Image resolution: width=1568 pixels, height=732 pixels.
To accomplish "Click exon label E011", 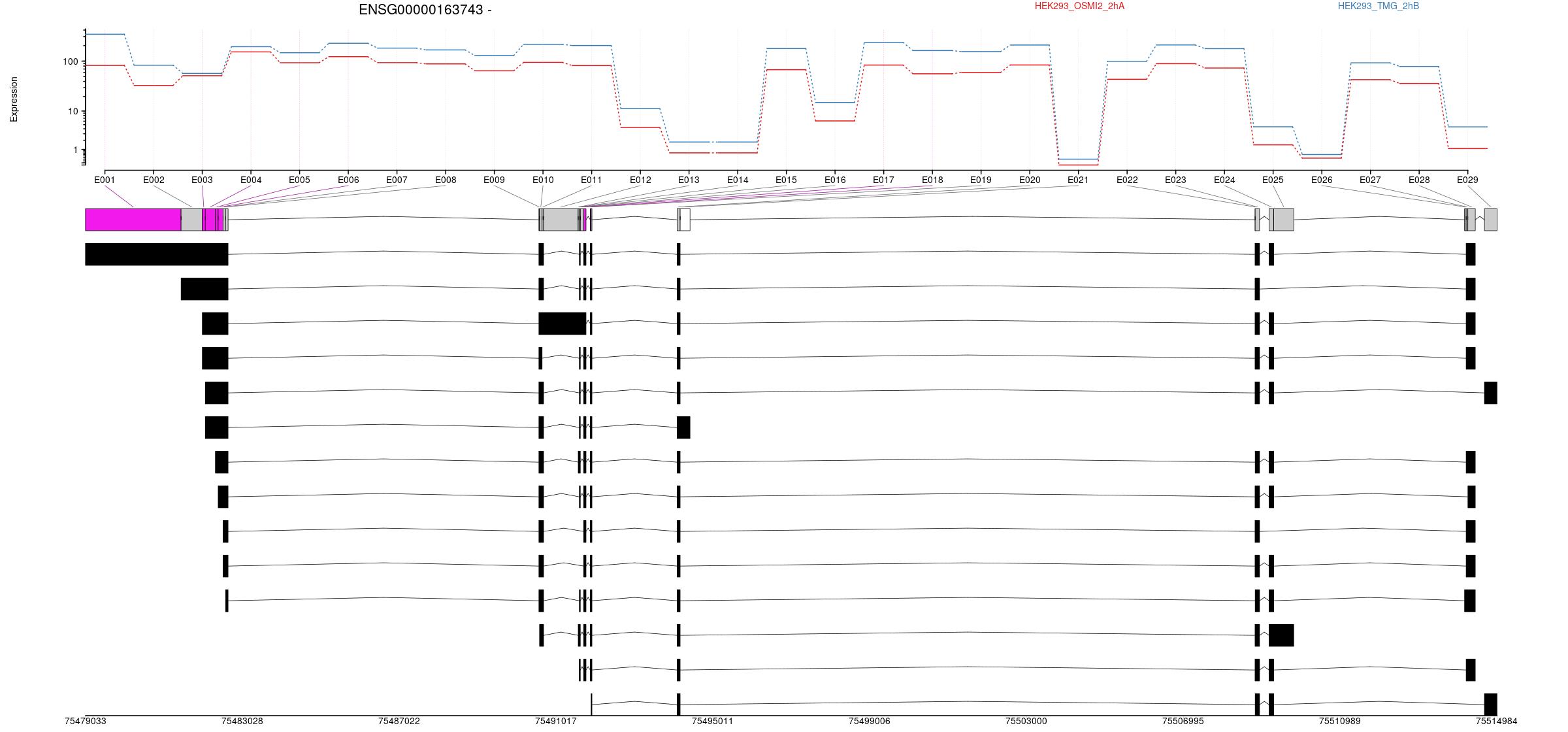I will coord(591,180).
